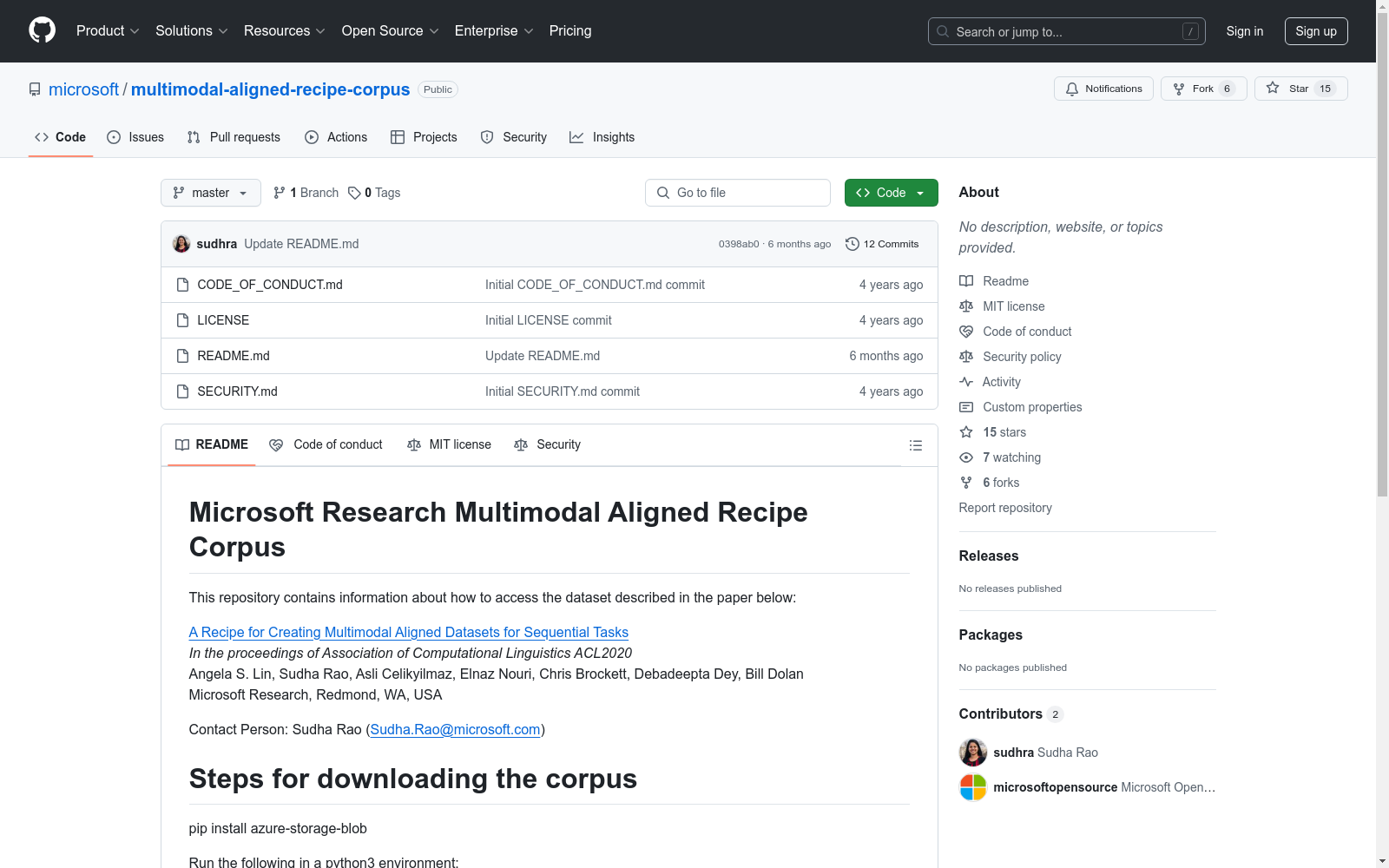Switch to Code of conduct file tab

click(x=326, y=444)
